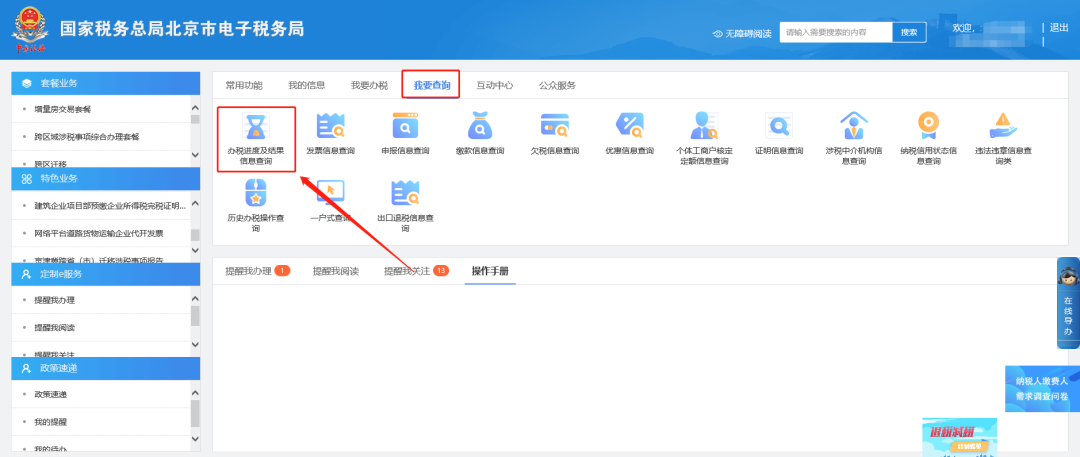Image resolution: width=1080 pixels, height=457 pixels.
Task: Open 纳税信用状态信息查询 medal icon
Action: [928, 125]
